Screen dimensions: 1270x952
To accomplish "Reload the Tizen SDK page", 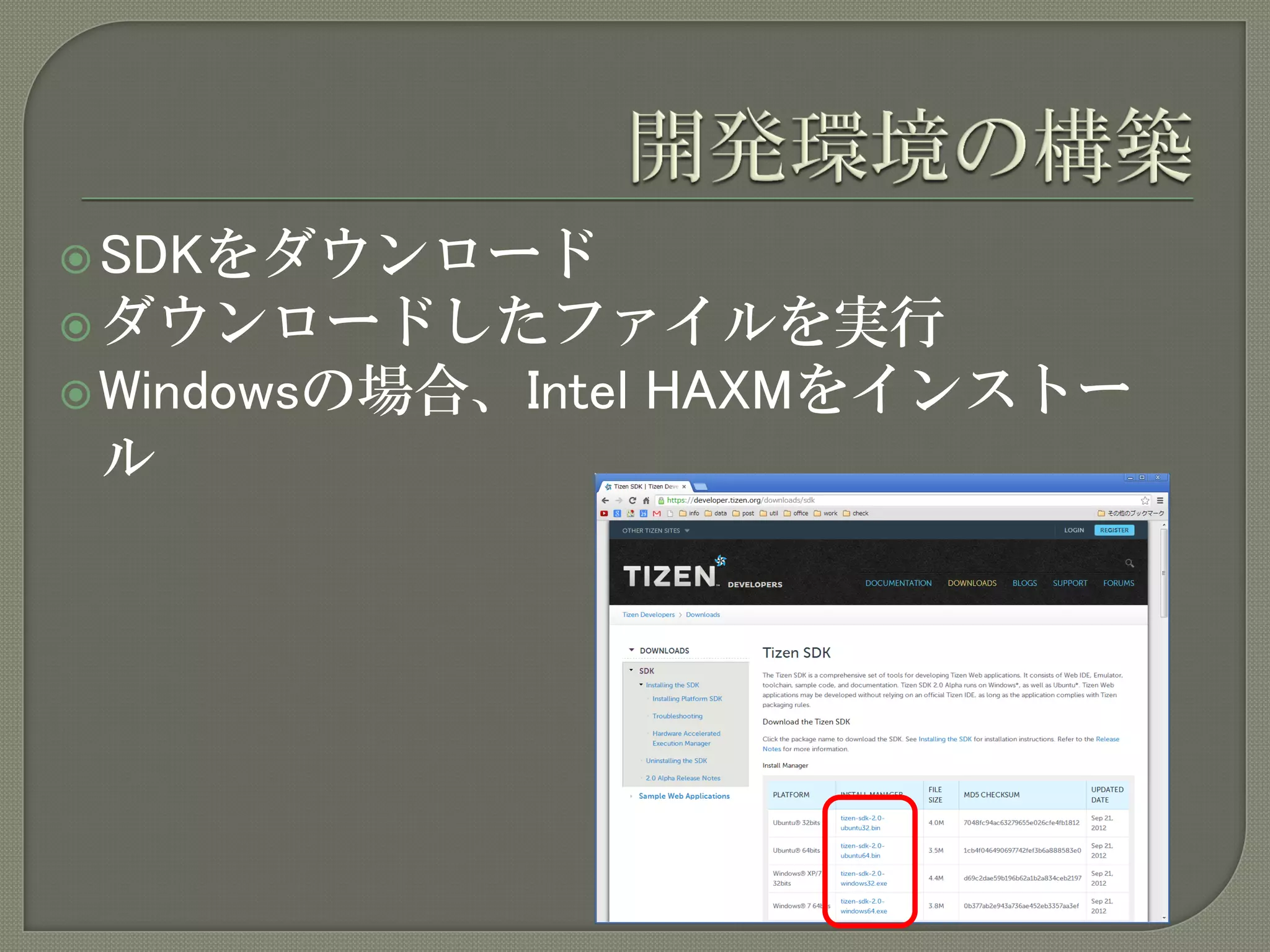I will 633,500.
